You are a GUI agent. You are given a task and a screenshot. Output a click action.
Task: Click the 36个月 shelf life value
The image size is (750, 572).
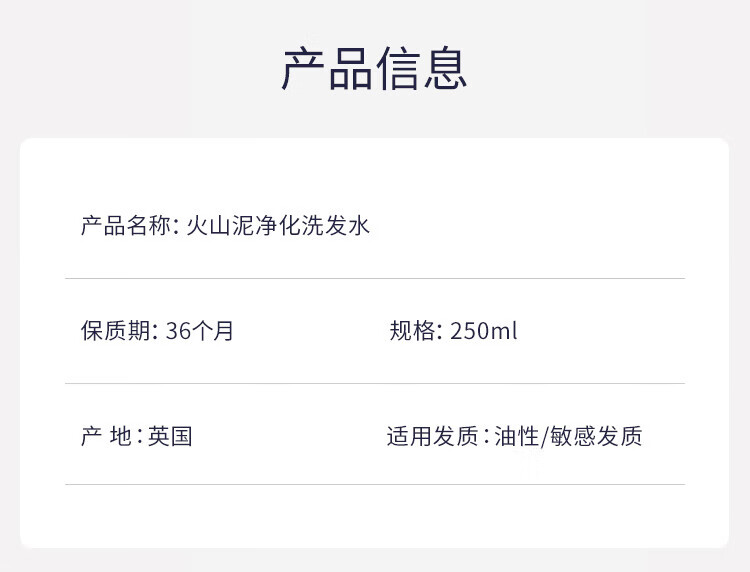point(200,330)
